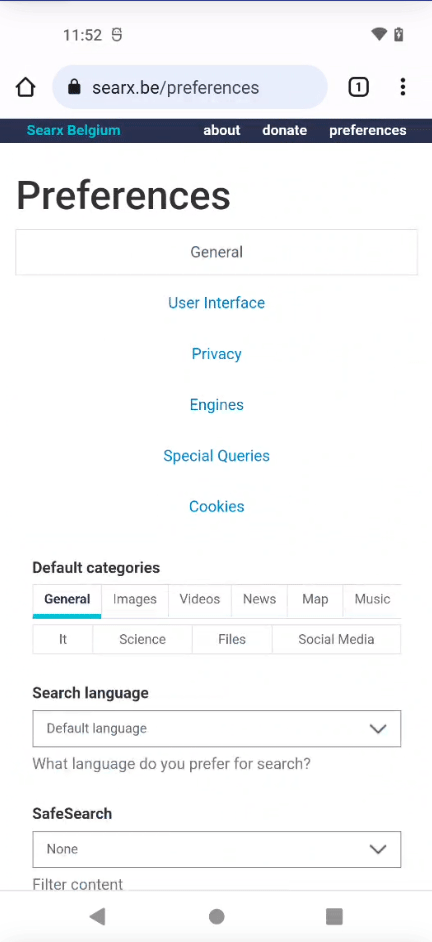Tap the browser home icon
This screenshot has width=432, height=942.
[x=25, y=88]
